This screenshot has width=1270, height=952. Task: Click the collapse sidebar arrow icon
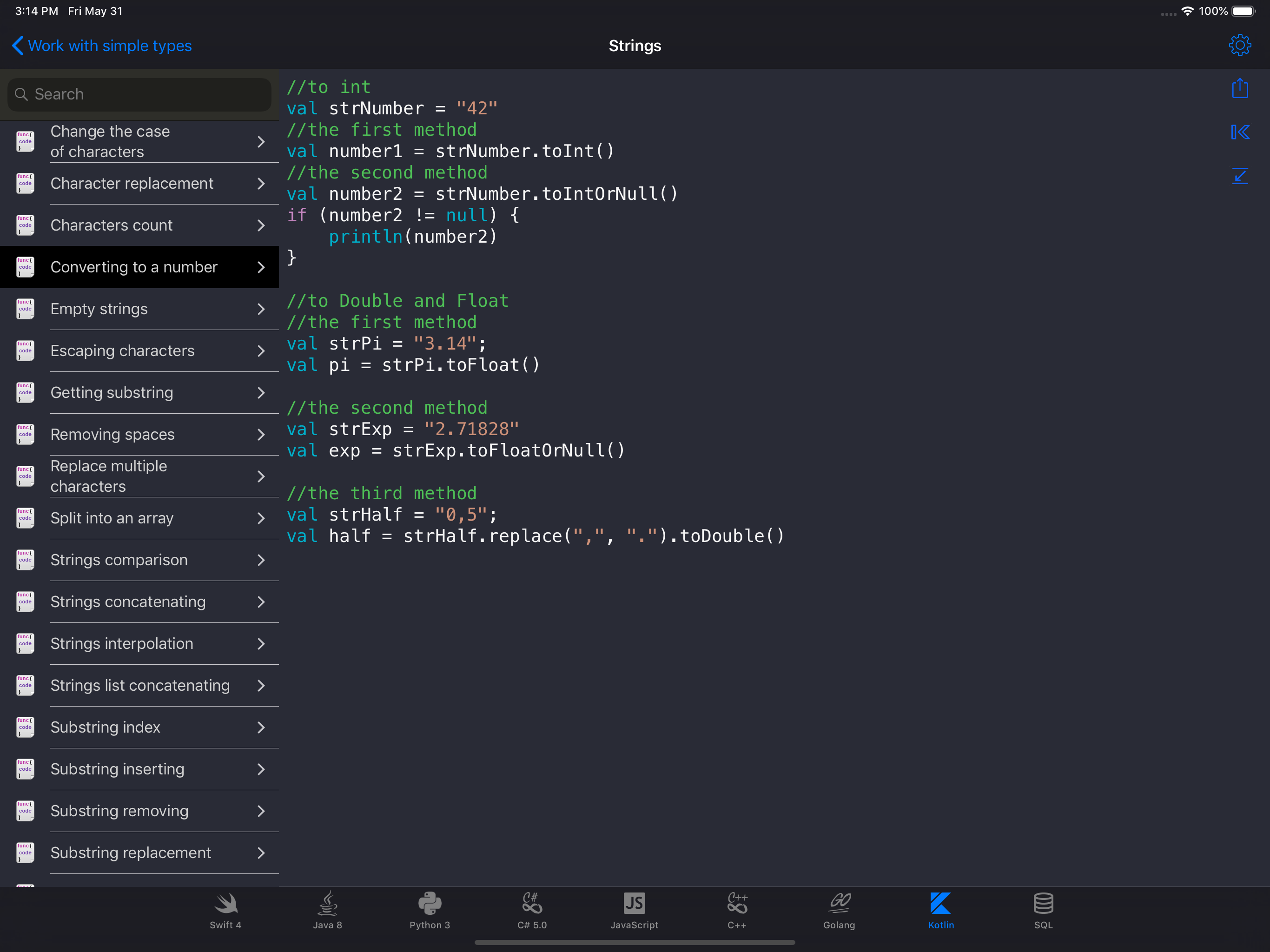click(x=1240, y=132)
